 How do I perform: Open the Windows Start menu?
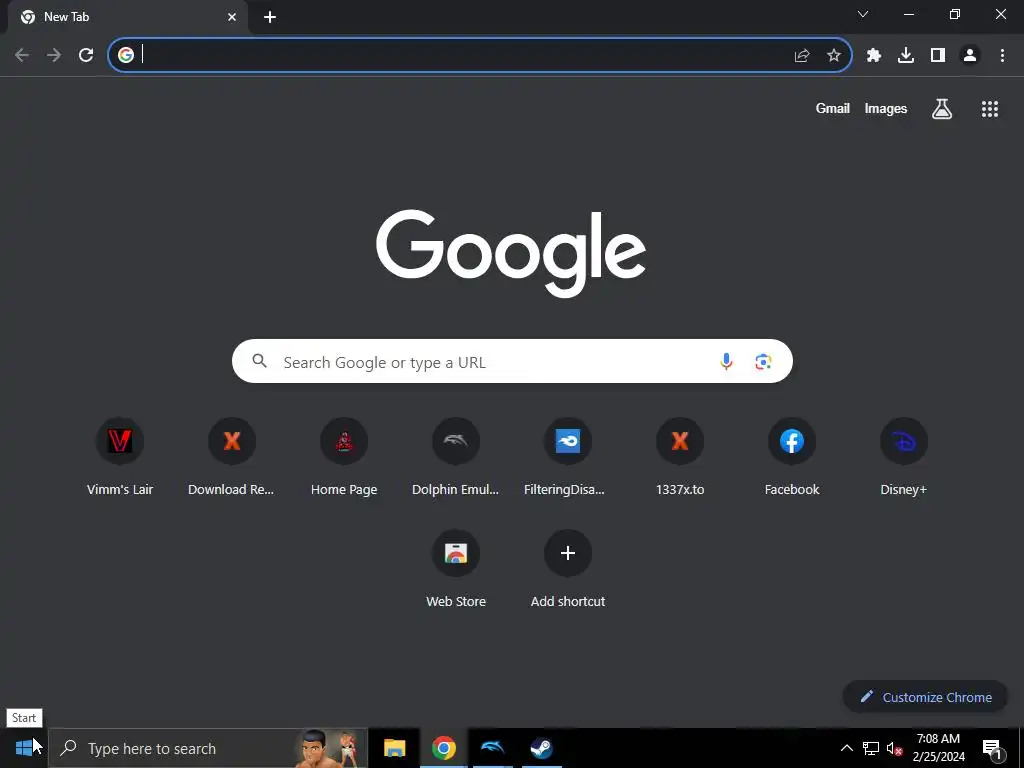24,748
